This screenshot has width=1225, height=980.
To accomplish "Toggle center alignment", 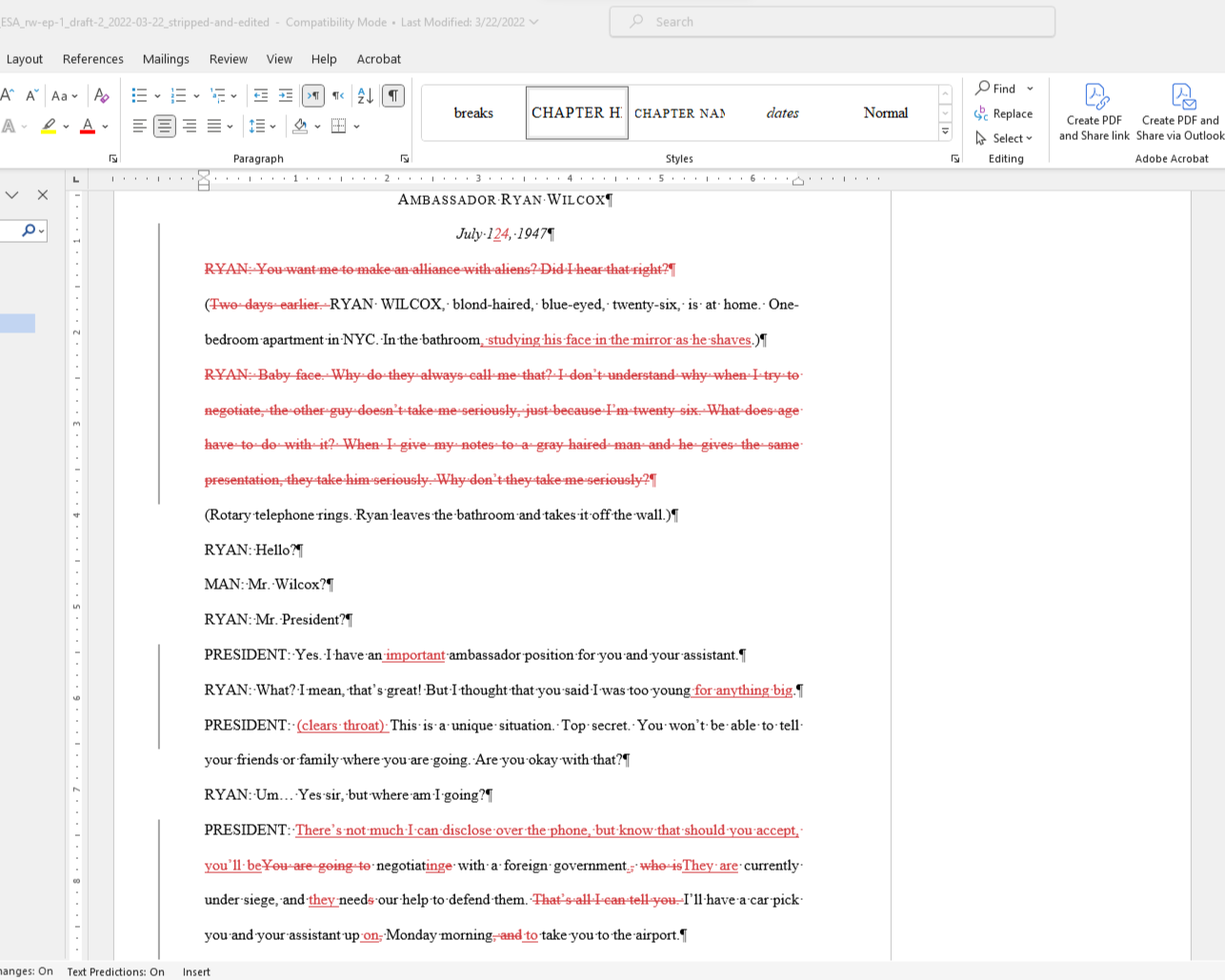I will (164, 126).
